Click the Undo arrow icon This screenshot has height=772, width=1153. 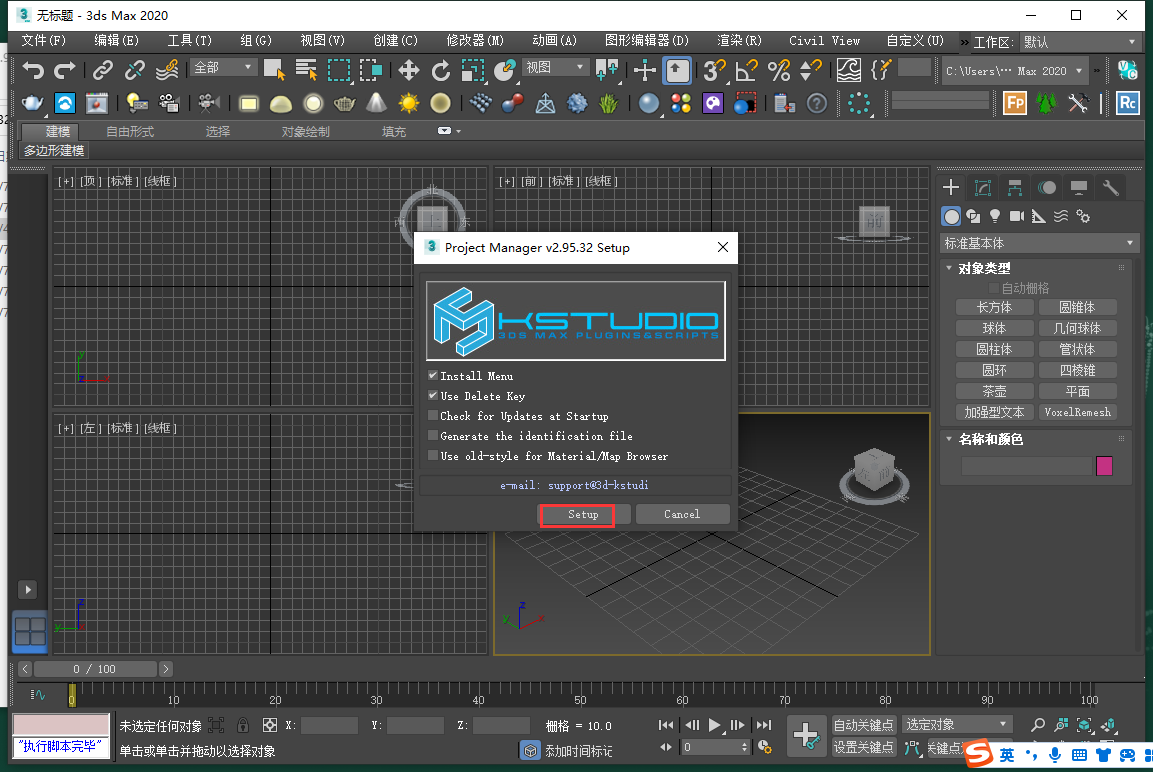[32, 71]
